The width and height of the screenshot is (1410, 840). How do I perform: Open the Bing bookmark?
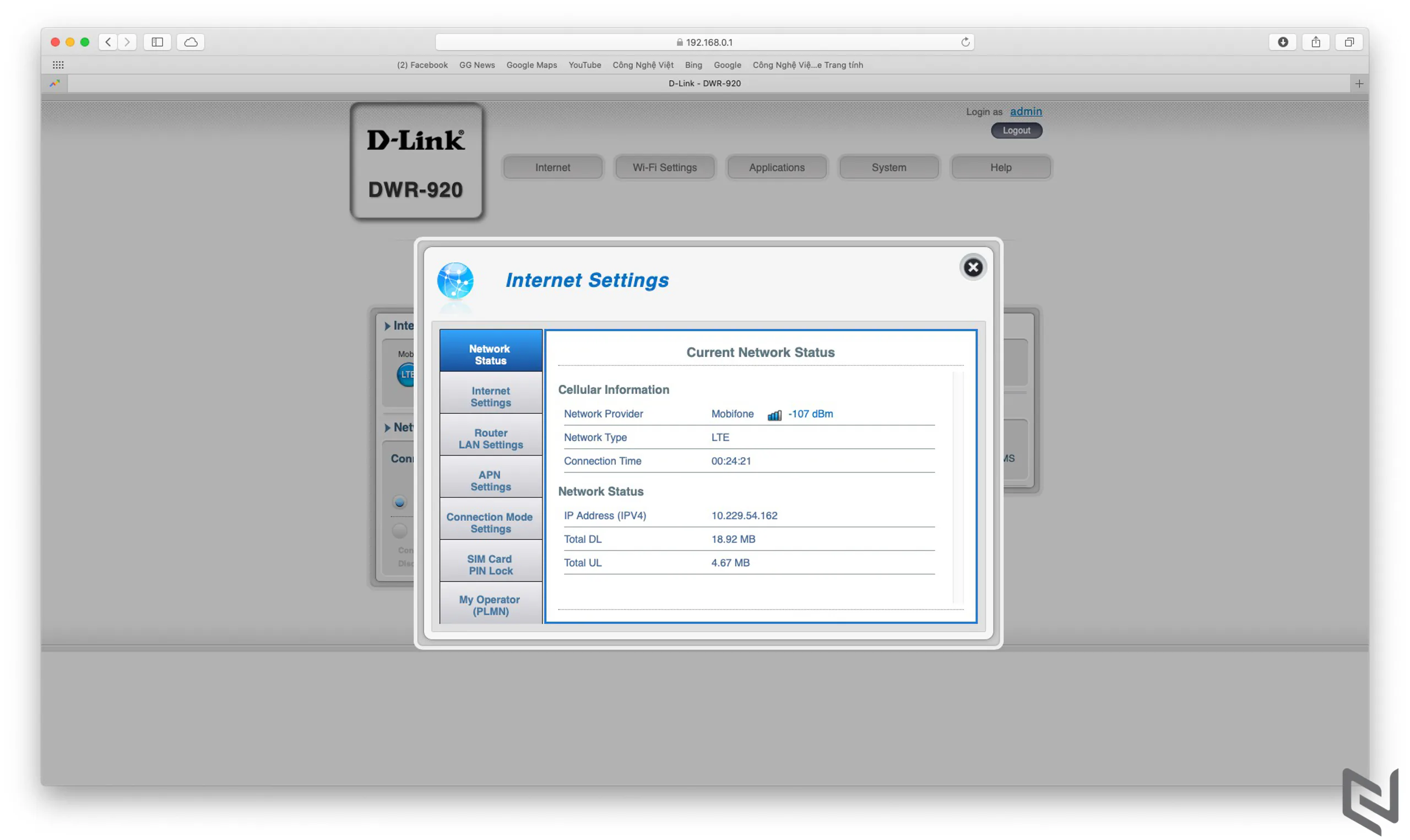point(693,65)
